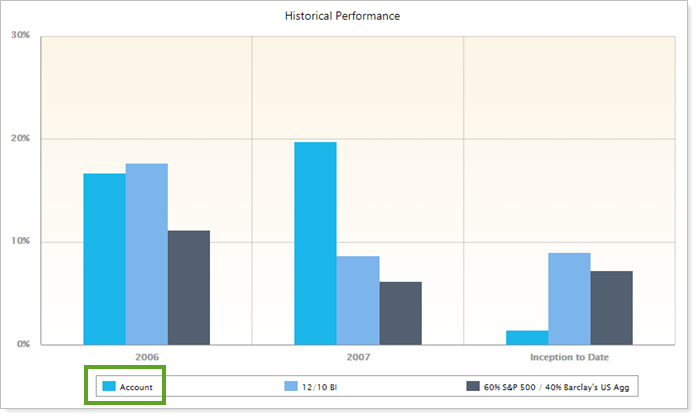This screenshot has height=418, width=697.
Task: Click the 2006 dark gray benchmark bar
Action: tap(188, 287)
